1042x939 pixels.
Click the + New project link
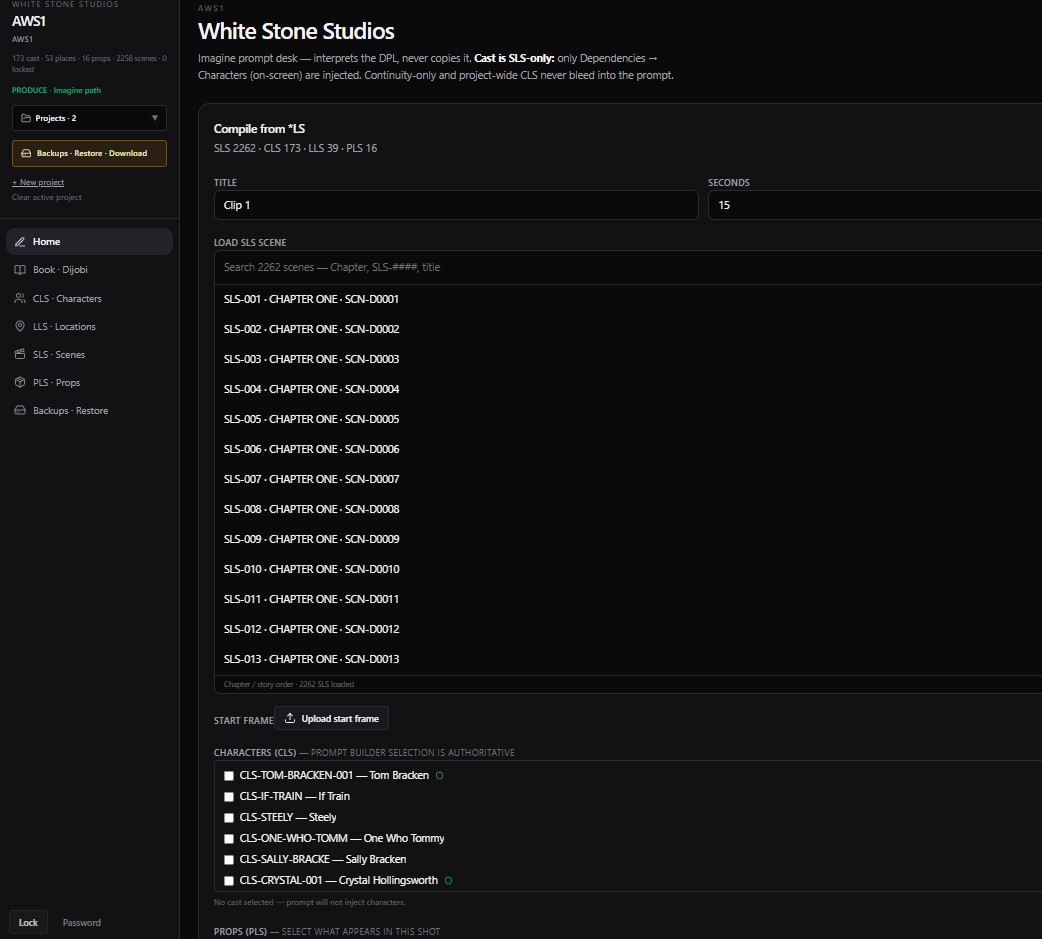(x=38, y=182)
